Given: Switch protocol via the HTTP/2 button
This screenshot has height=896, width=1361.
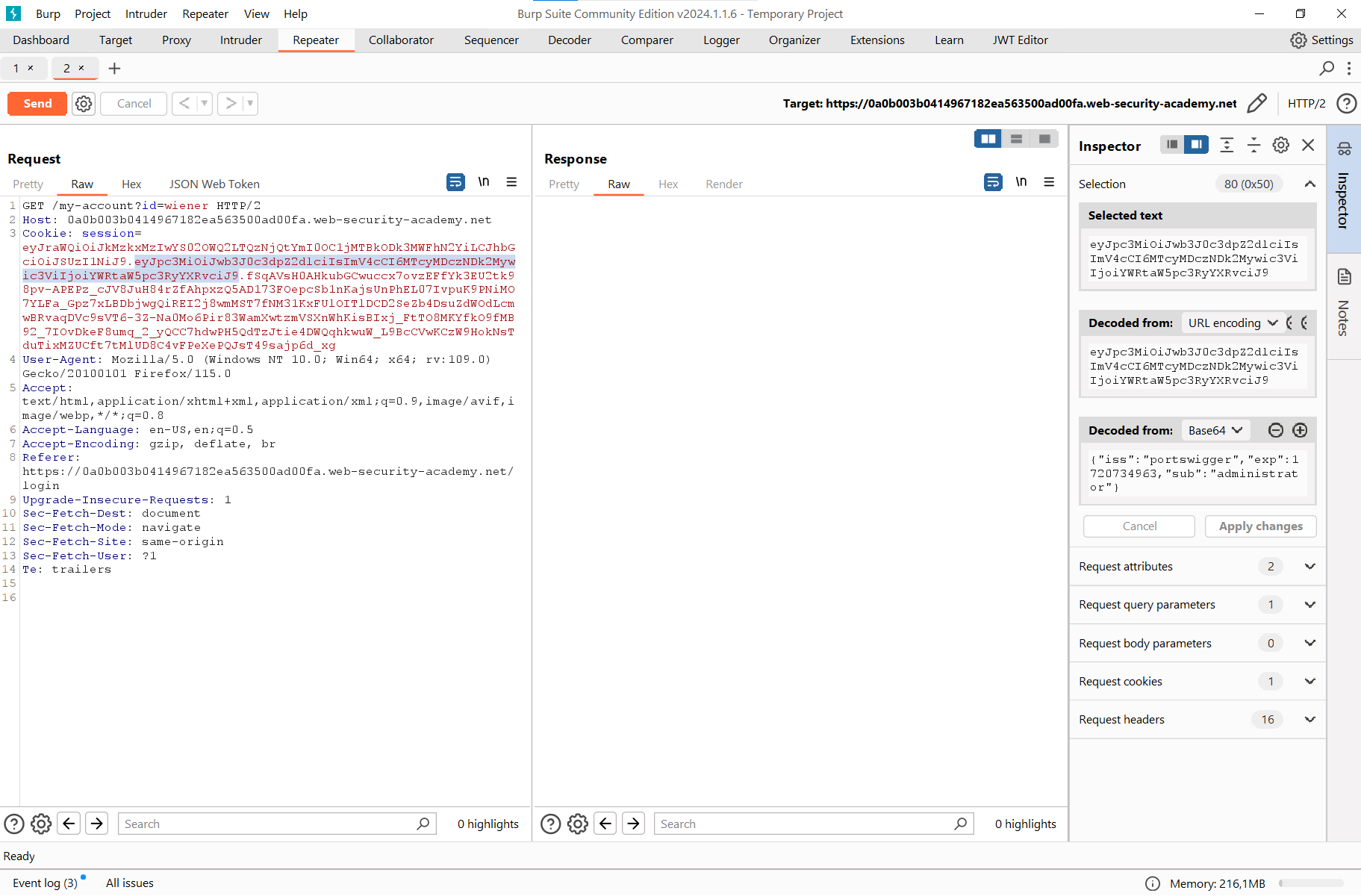Looking at the screenshot, I should pyautogui.click(x=1307, y=103).
